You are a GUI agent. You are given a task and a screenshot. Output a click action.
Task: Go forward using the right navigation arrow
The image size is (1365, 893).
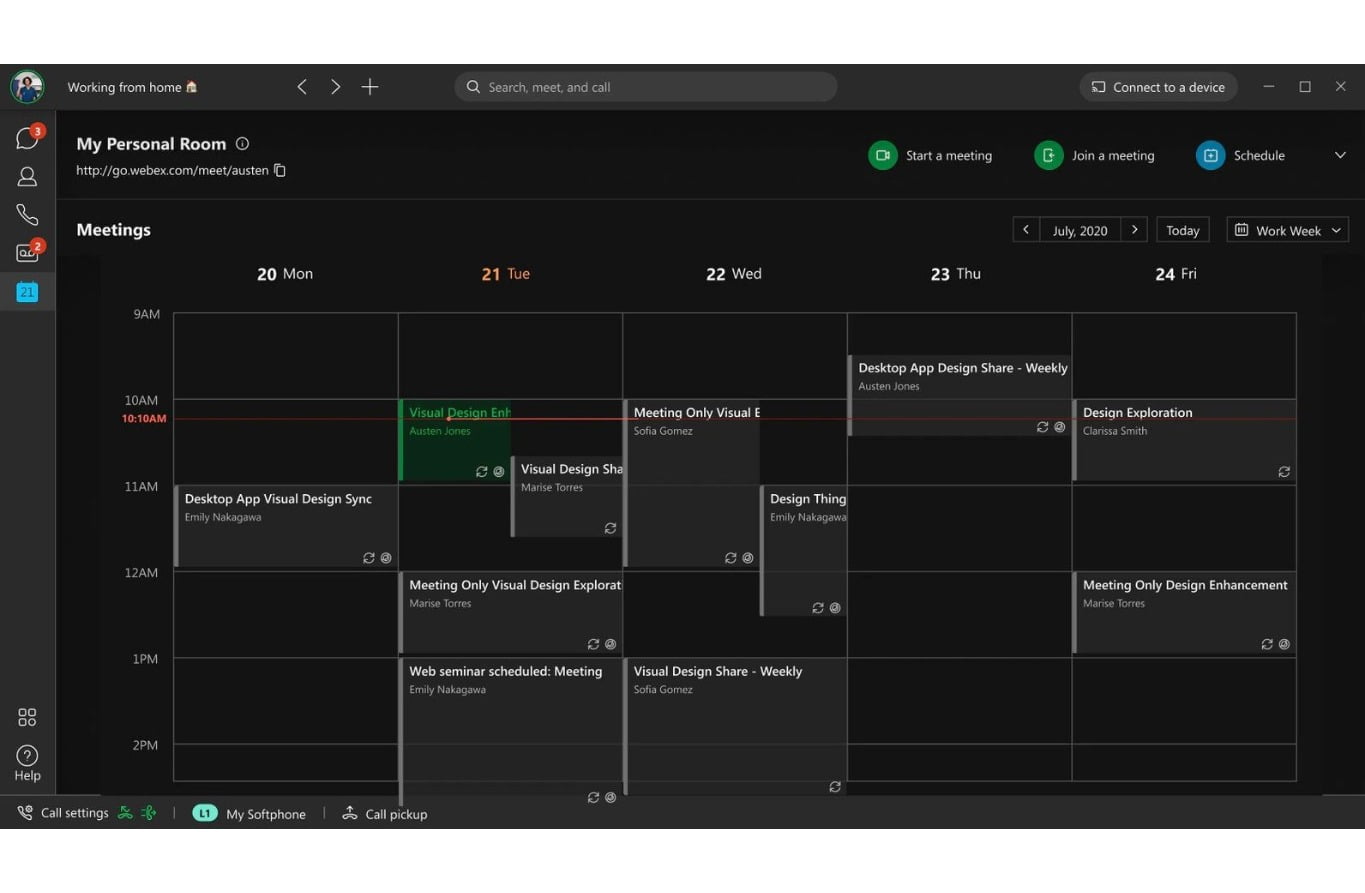[x=336, y=87]
